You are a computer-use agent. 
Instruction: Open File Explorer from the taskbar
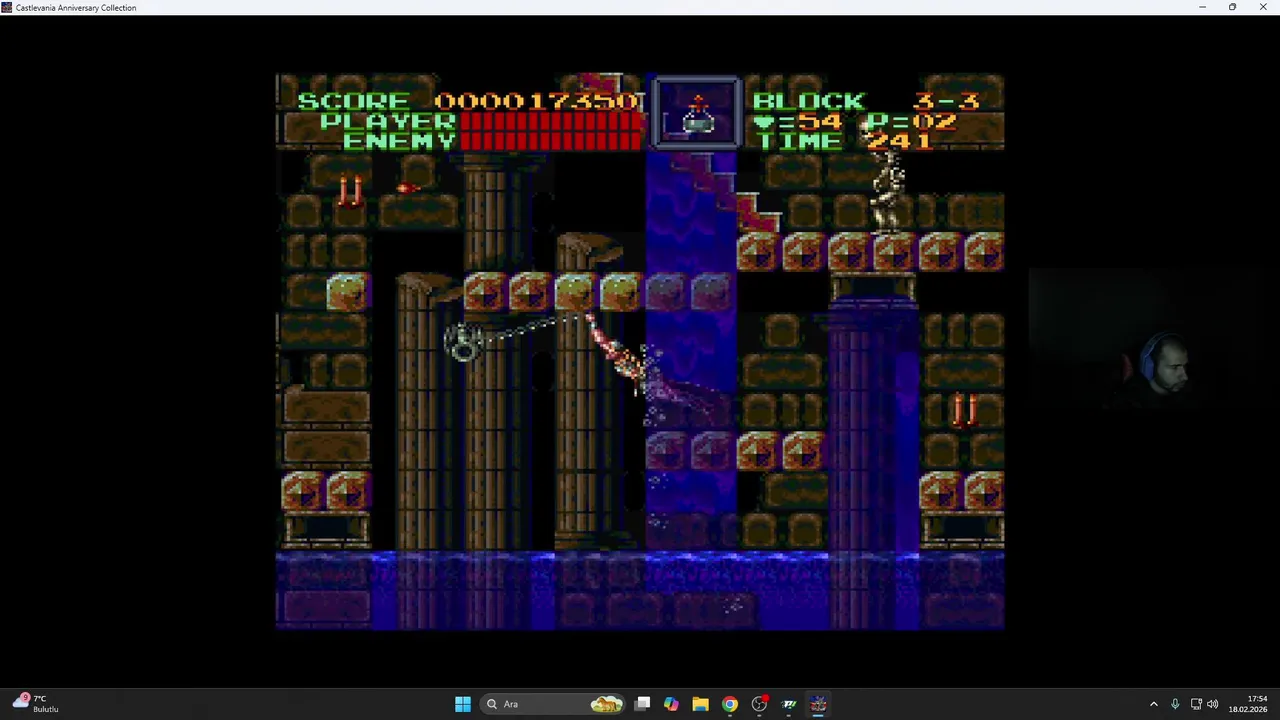[x=700, y=704]
